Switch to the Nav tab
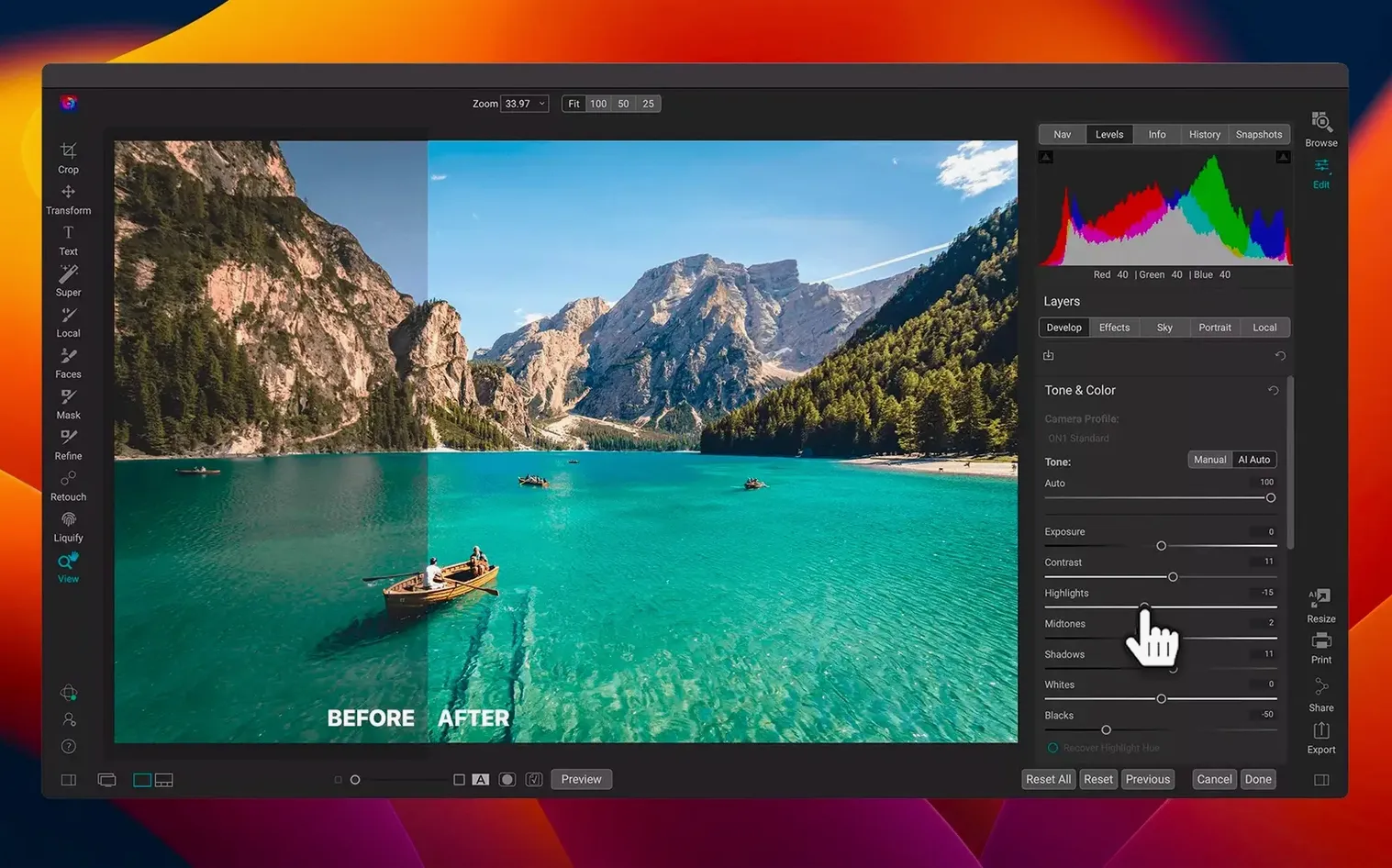 (1063, 135)
